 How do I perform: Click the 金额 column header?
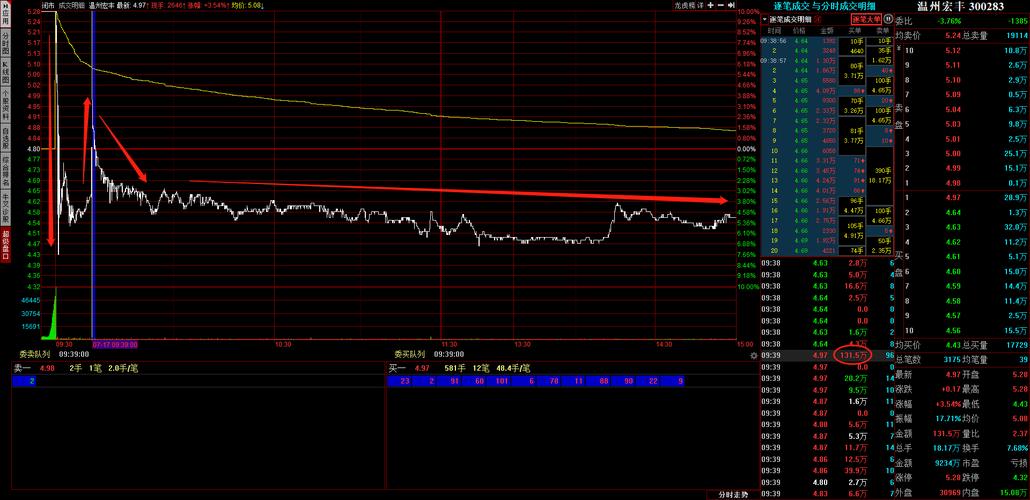pos(826,31)
